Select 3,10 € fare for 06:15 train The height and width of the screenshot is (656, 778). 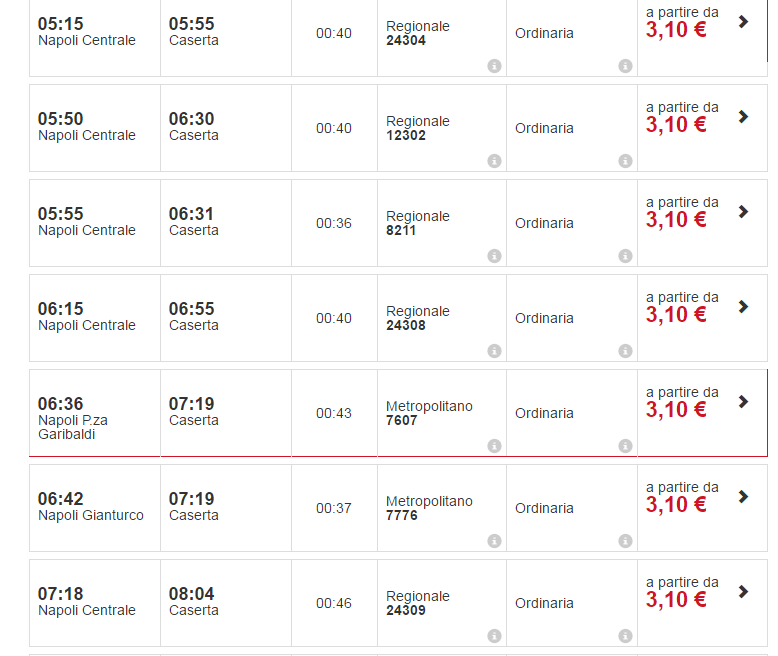tap(676, 314)
